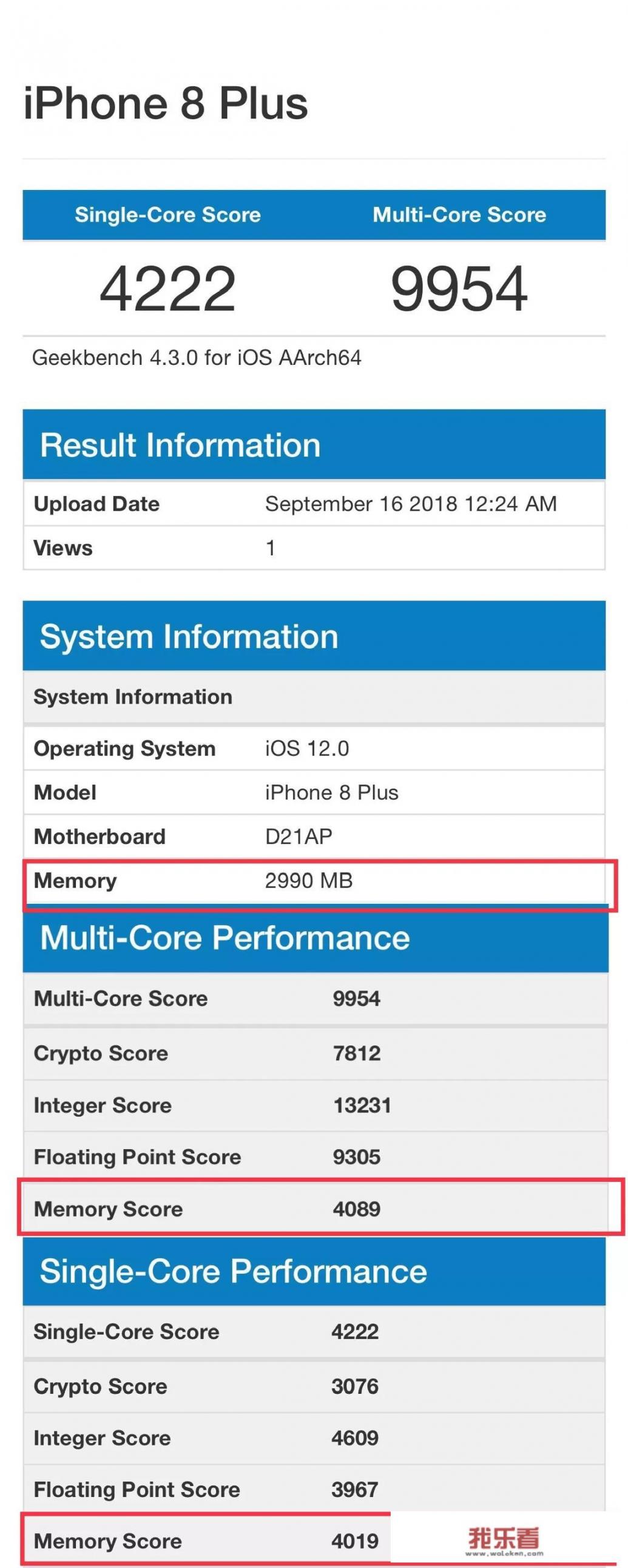Image resolution: width=628 pixels, height=1568 pixels.
Task: Click the large 9954 multi-core score
Action: [x=459, y=288]
